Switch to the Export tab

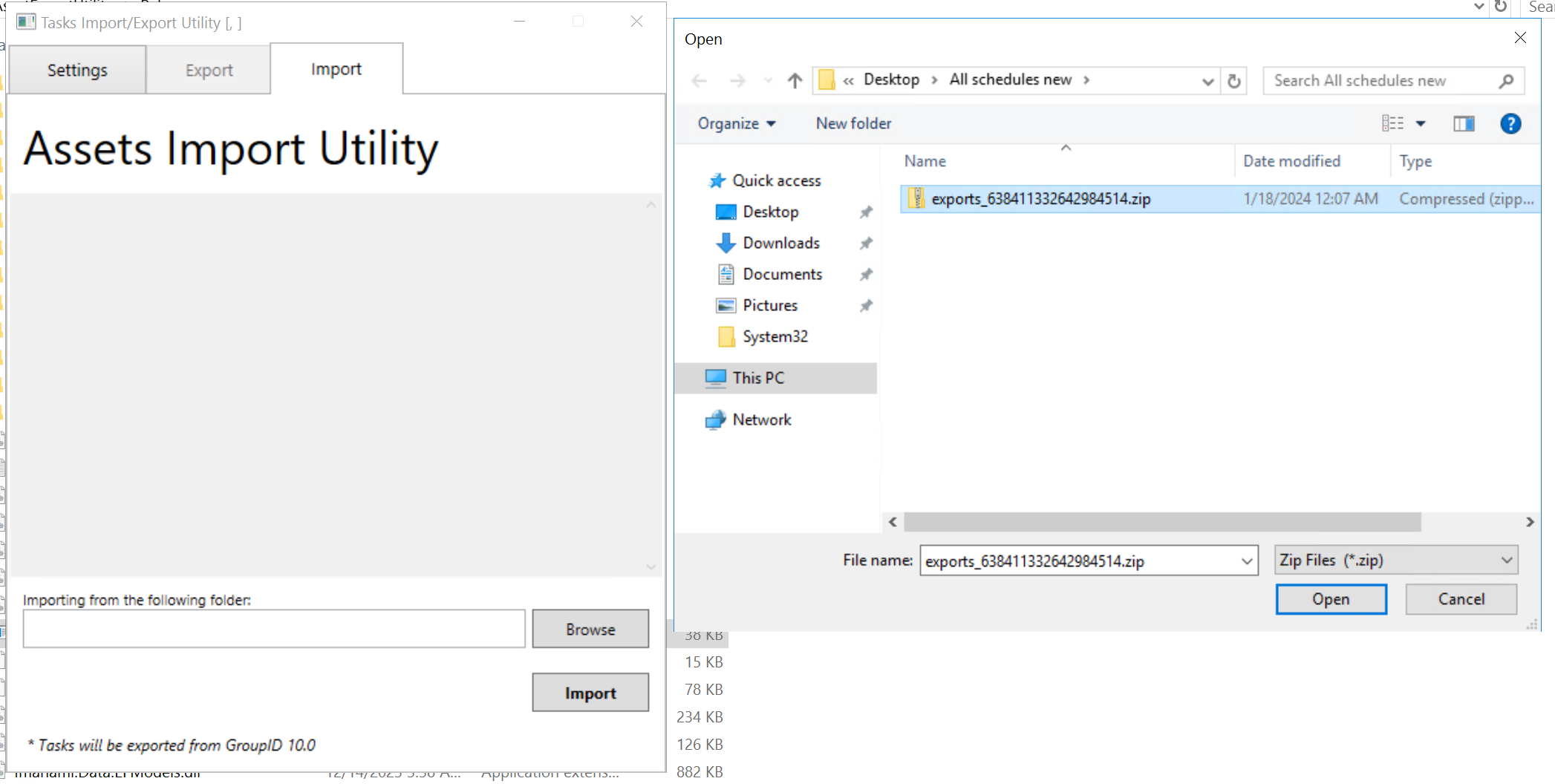tap(209, 70)
